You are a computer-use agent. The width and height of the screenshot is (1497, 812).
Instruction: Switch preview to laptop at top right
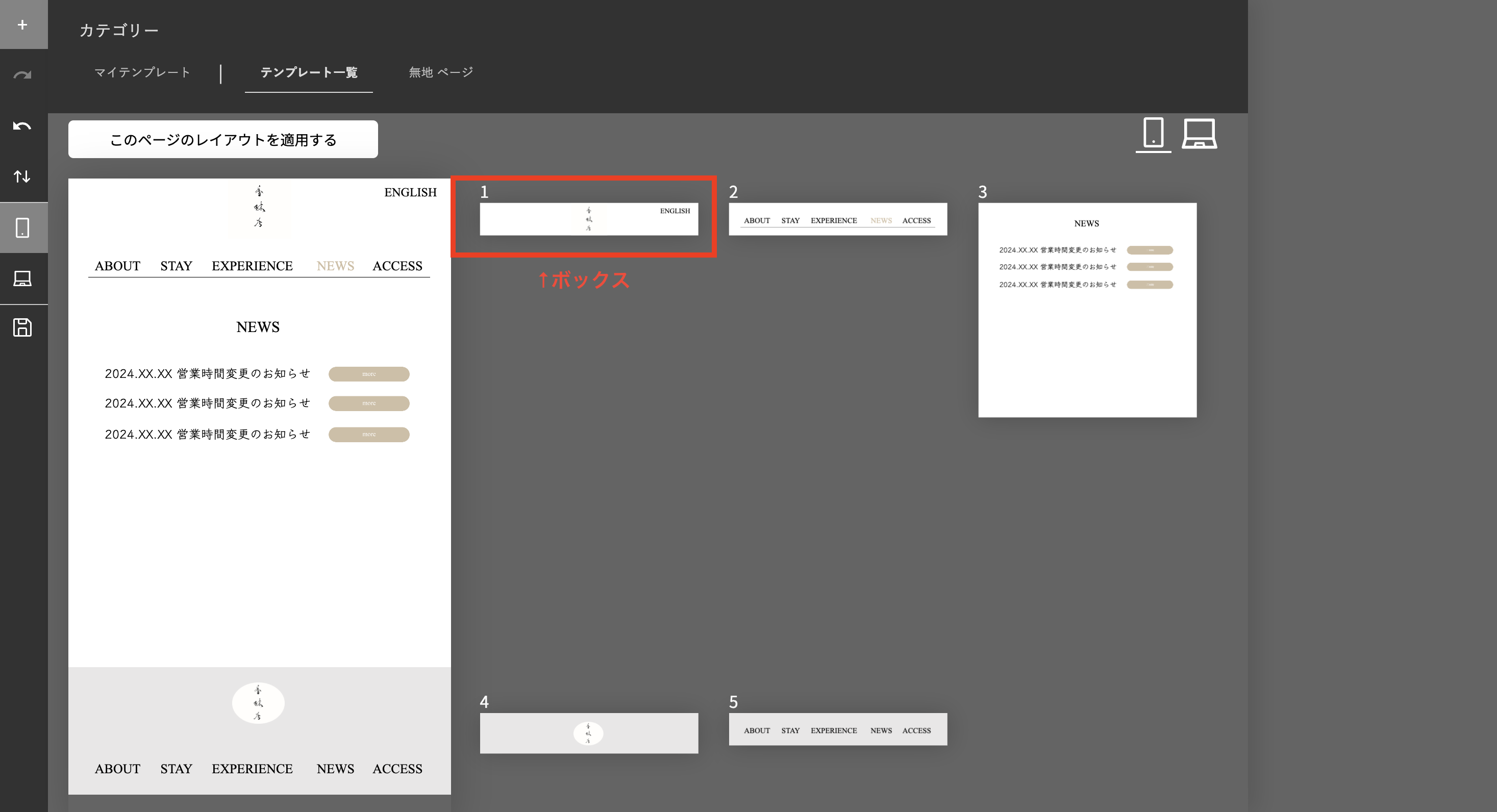click(x=1199, y=134)
